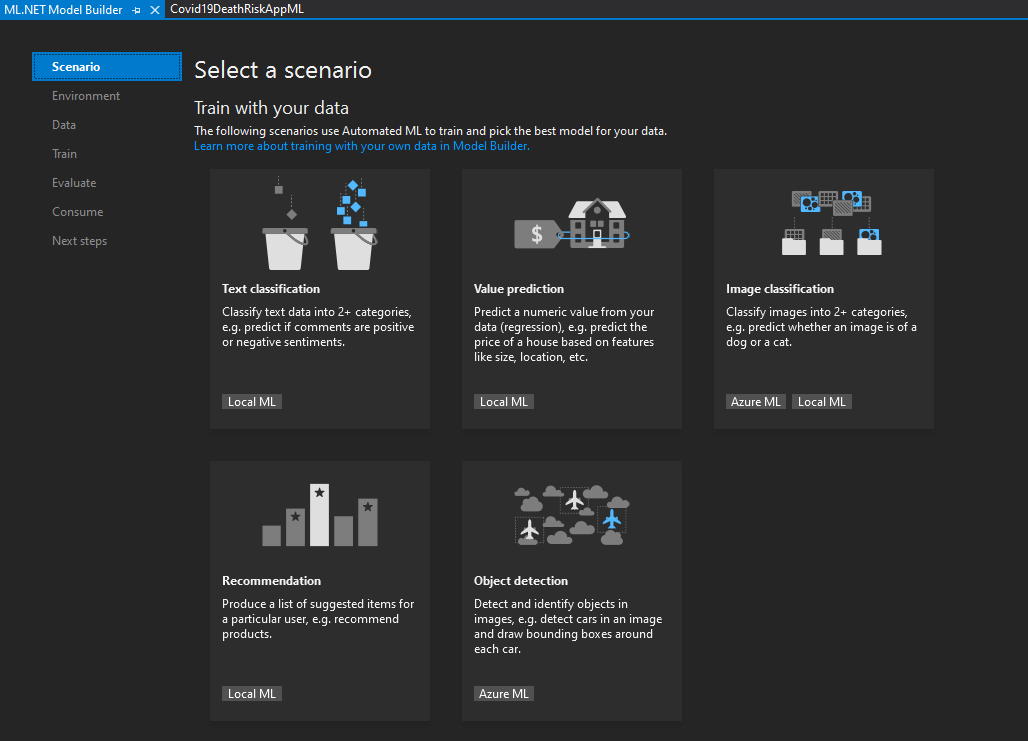Close the ML.NET Model Builder tab
The width and height of the screenshot is (1028, 741).
[x=155, y=10]
